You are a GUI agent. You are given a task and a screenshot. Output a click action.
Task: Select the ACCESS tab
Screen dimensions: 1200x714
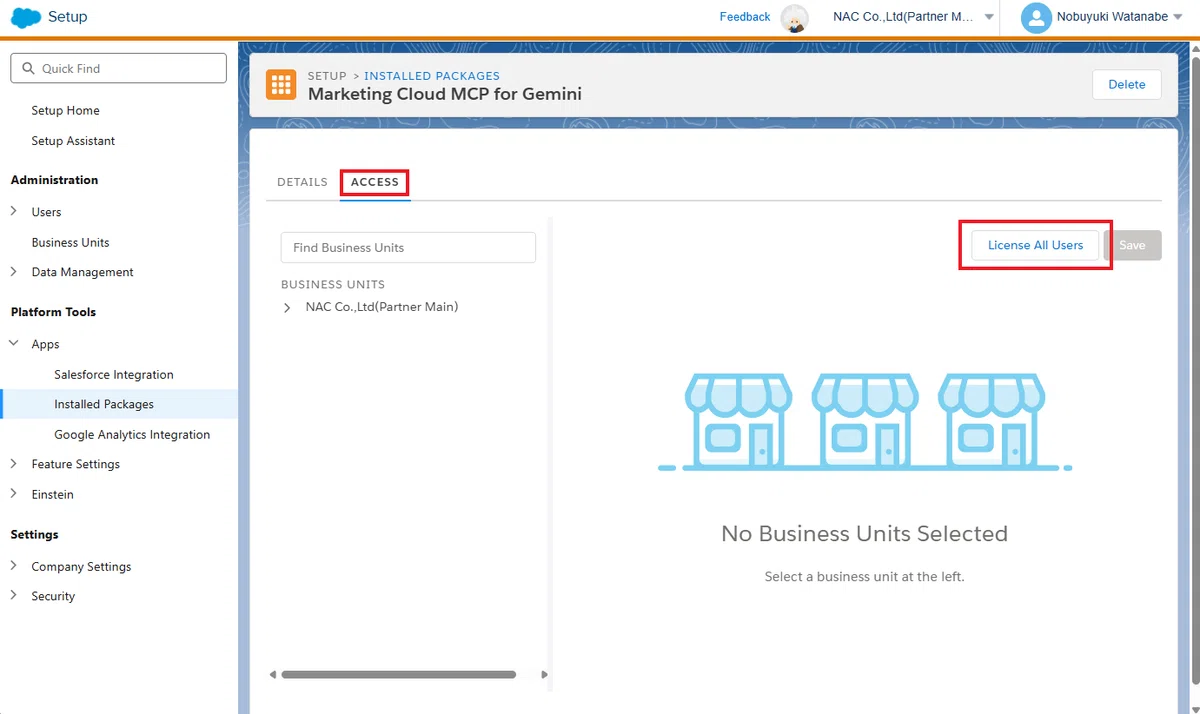[x=375, y=182]
